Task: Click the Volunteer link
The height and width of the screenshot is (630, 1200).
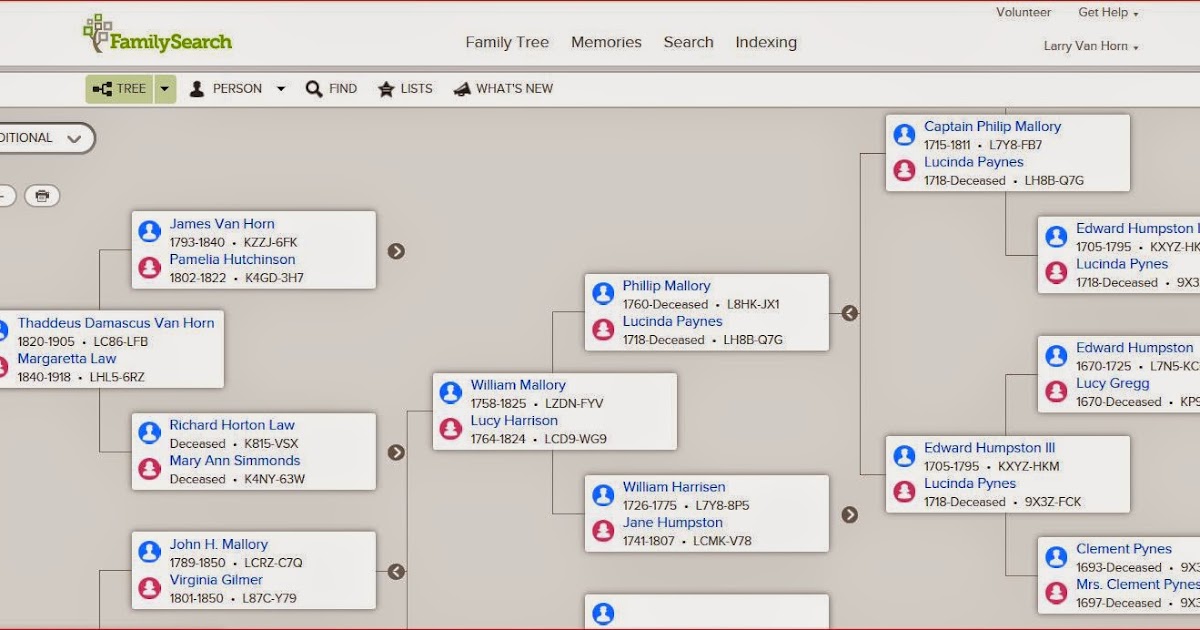Action: tap(1023, 12)
